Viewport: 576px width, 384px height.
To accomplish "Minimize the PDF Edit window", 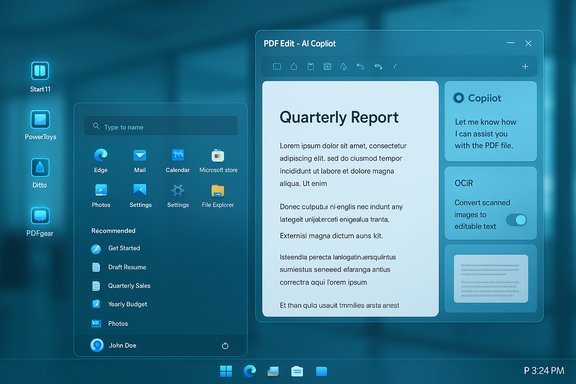I will 511,43.
